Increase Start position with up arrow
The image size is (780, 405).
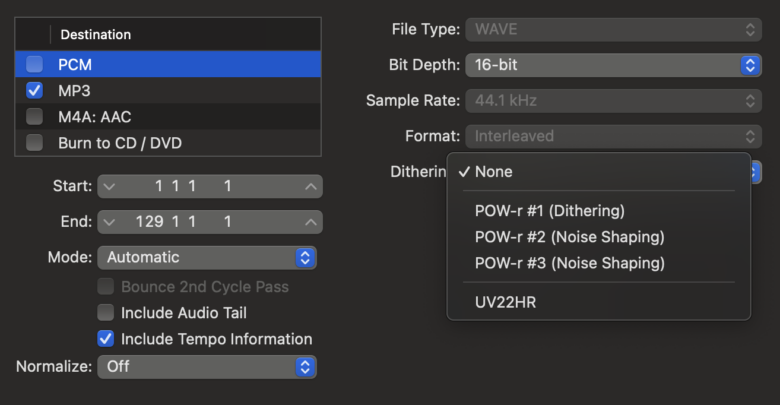311,187
